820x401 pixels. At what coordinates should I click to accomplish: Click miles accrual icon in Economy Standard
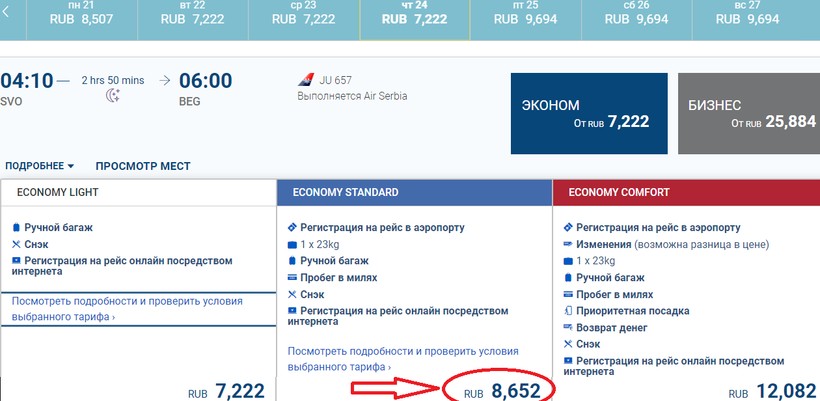pyautogui.click(x=292, y=278)
